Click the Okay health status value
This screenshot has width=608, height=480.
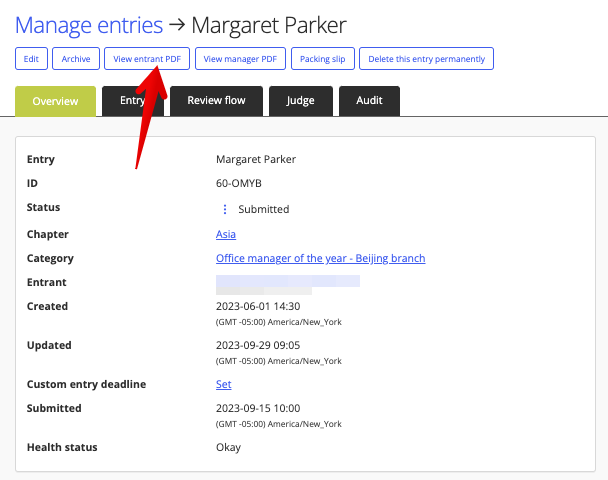[x=228, y=447]
